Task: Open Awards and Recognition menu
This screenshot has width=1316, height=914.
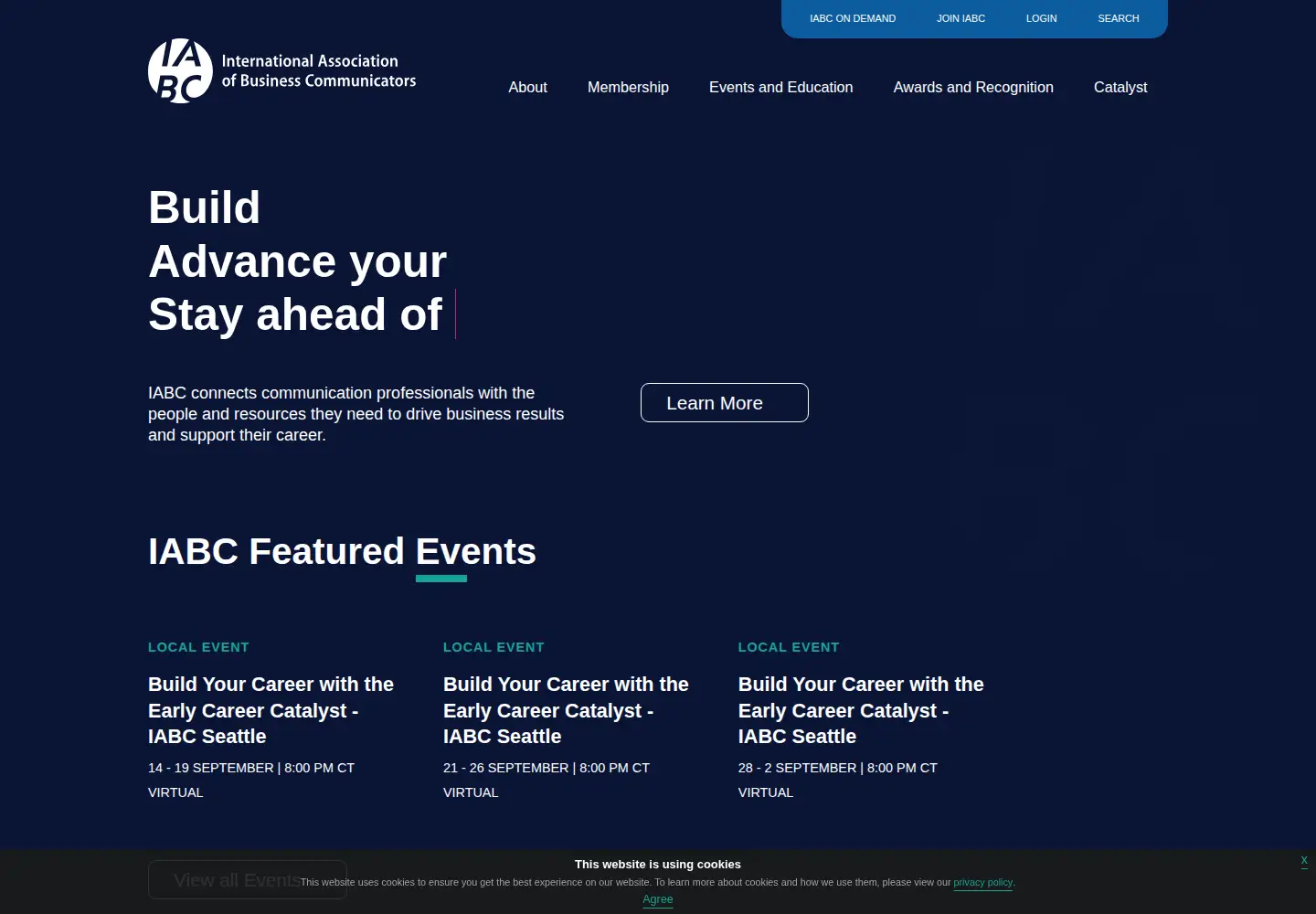Action: (973, 87)
